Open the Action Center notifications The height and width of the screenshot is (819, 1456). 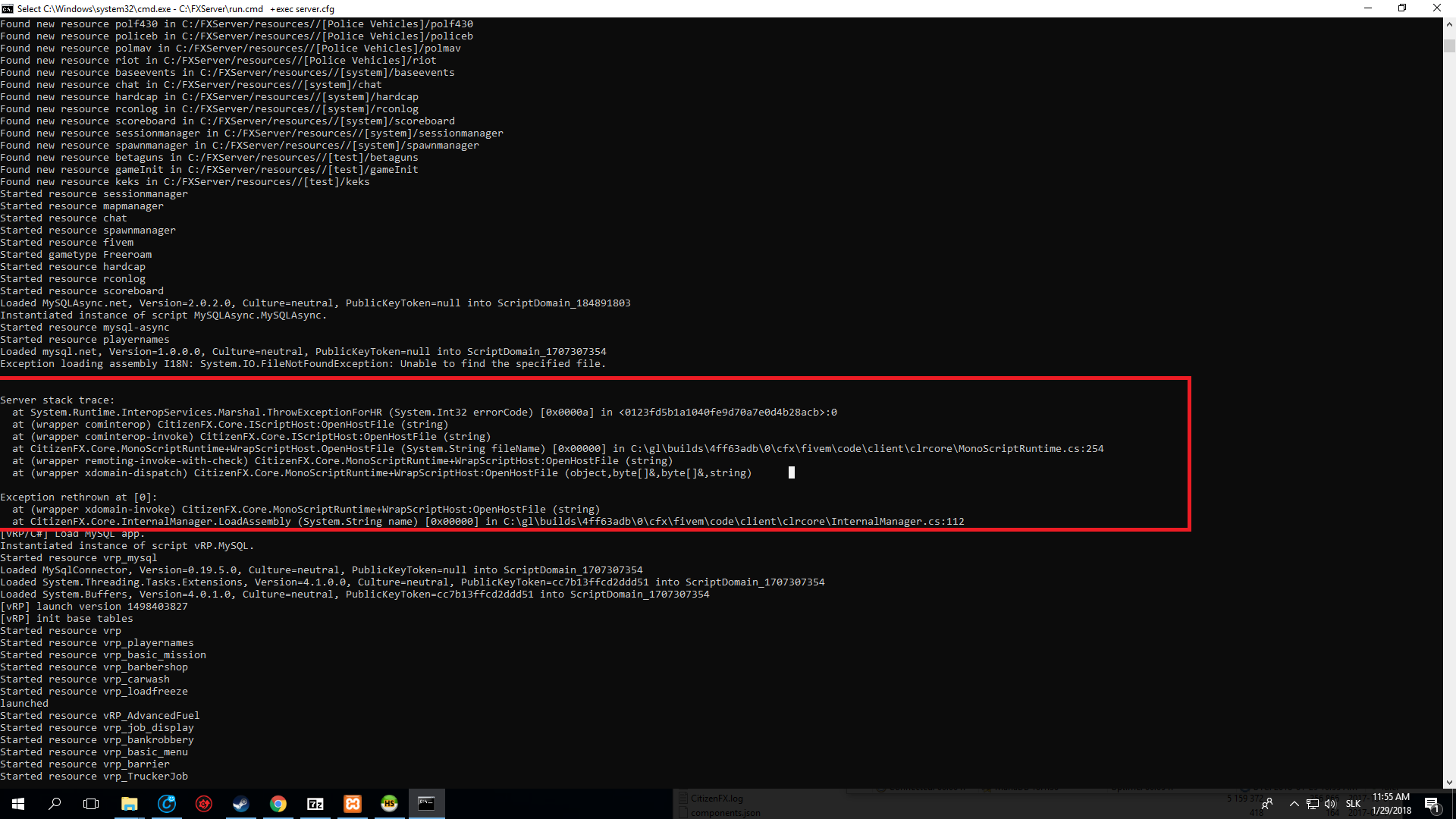tap(1433, 804)
